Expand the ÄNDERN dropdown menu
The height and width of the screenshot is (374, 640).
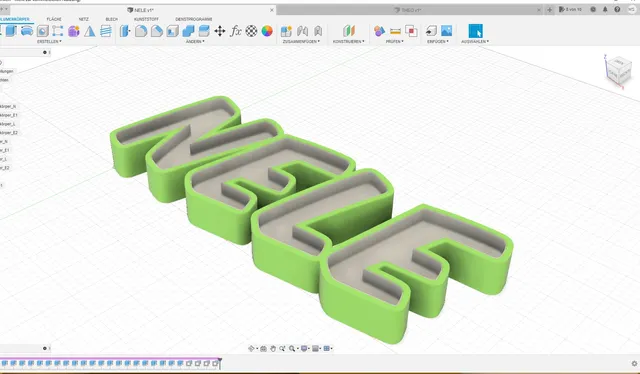point(195,42)
